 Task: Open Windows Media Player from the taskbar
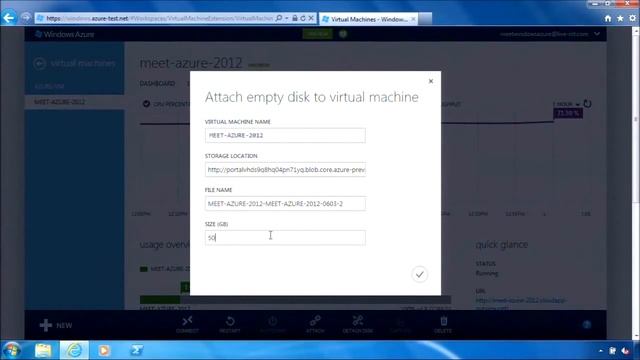point(104,350)
